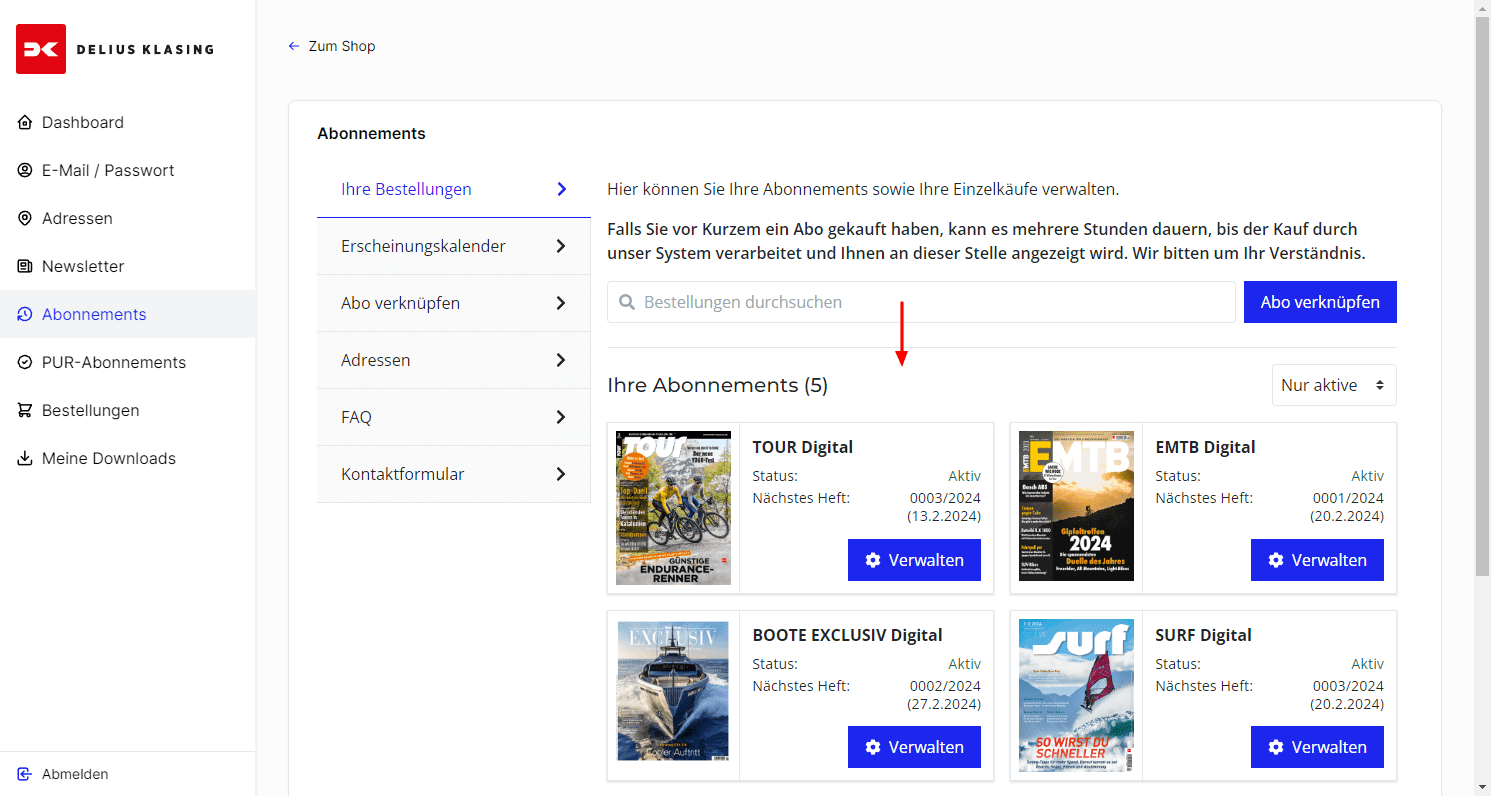
Task: Manage the TOUR Digital subscription
Action: [x=914, y=560]
